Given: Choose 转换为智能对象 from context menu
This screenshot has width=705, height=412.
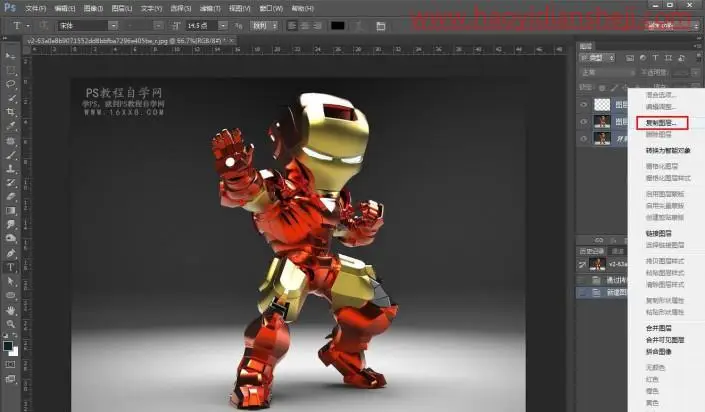Looking at the screenshot, I should tap(668, 151).
